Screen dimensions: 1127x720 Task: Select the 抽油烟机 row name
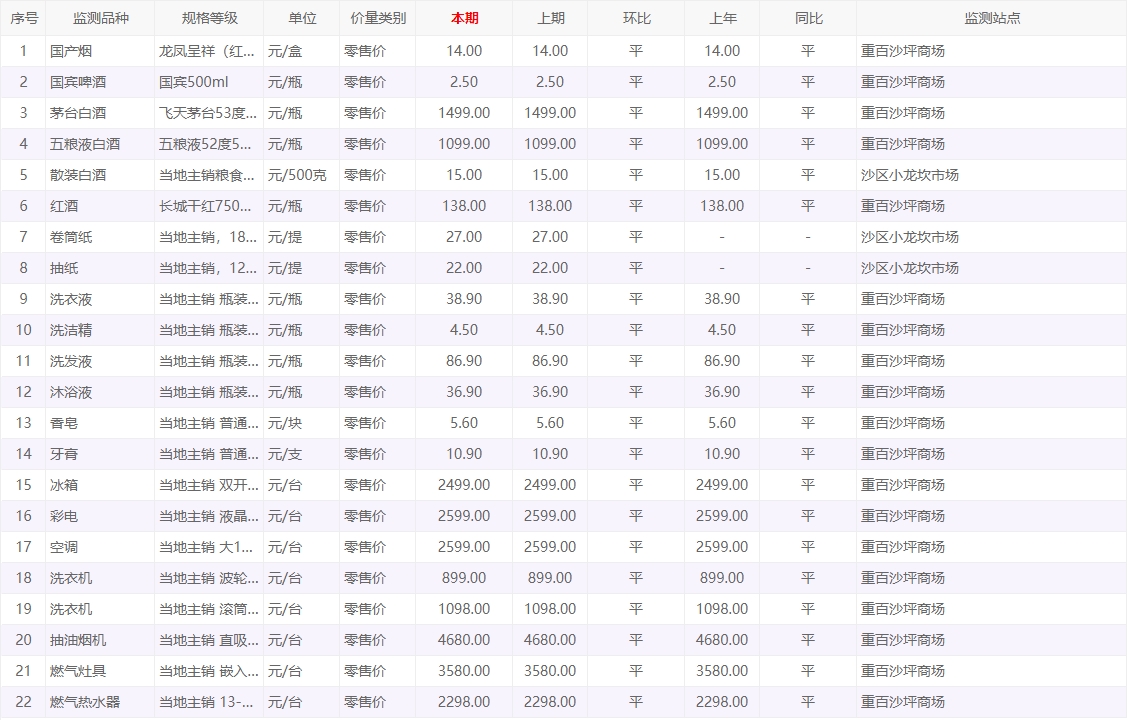(78, 640)
